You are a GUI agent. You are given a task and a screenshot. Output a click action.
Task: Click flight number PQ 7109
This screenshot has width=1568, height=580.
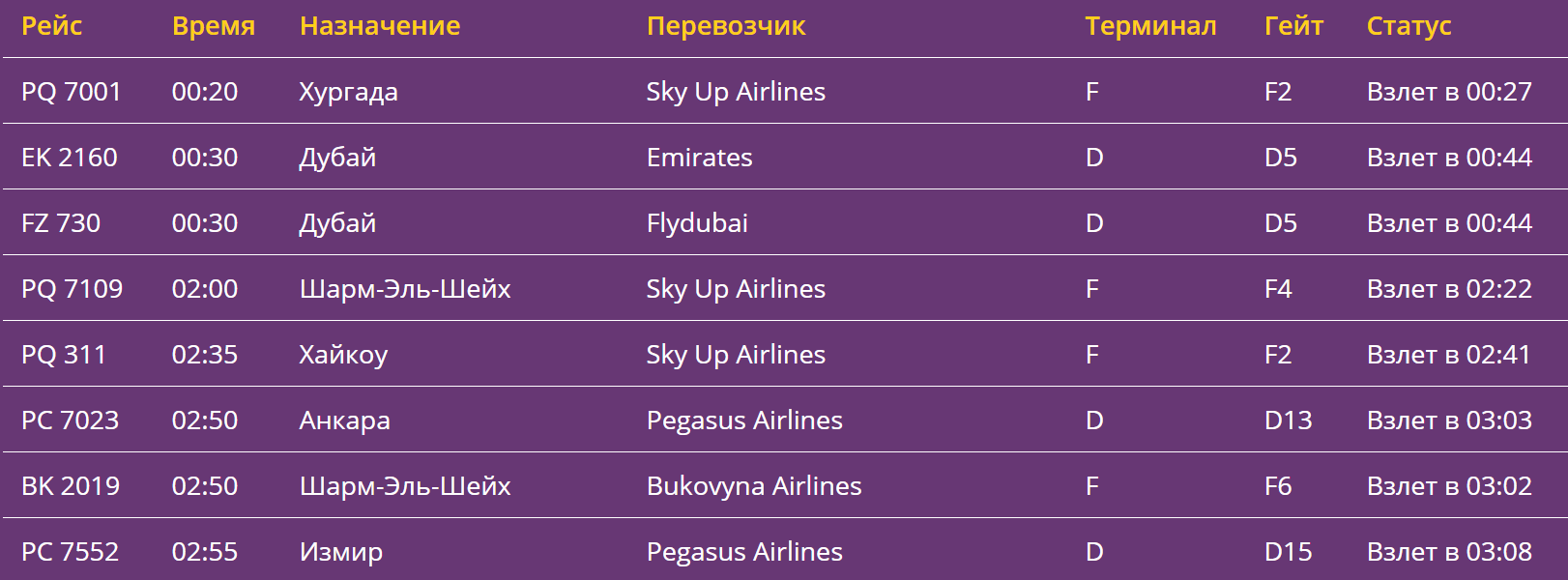pos(73,289)
